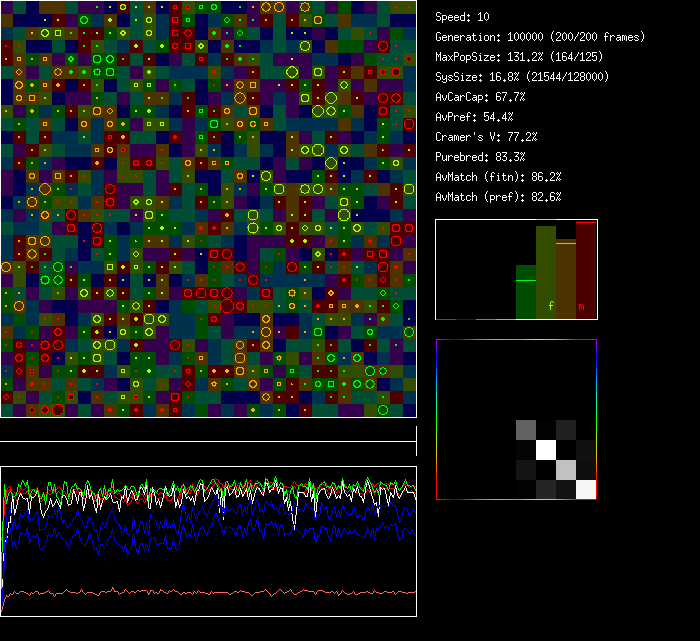
Task: Click the green 'f' marker in histogram
Action: 550,305
